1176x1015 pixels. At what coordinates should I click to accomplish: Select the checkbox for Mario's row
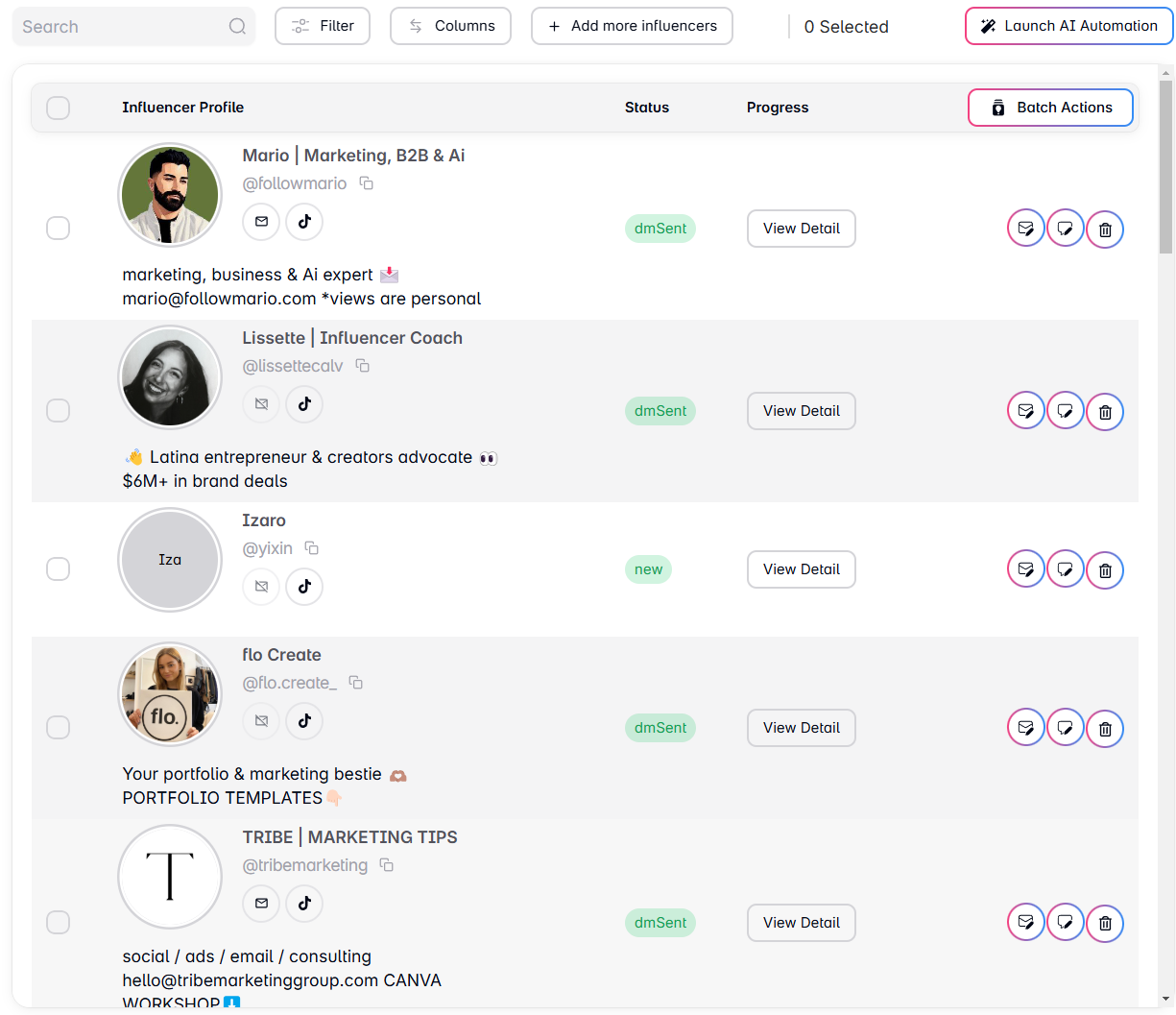coord(59,229)
